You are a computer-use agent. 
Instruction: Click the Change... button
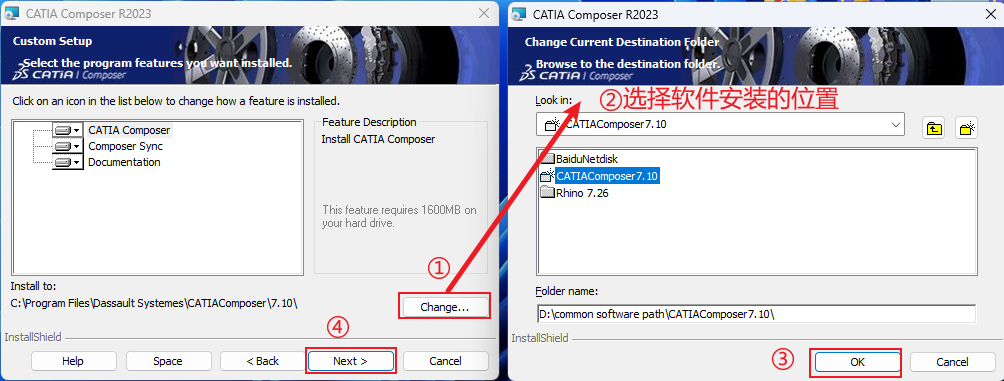(444, 307)
